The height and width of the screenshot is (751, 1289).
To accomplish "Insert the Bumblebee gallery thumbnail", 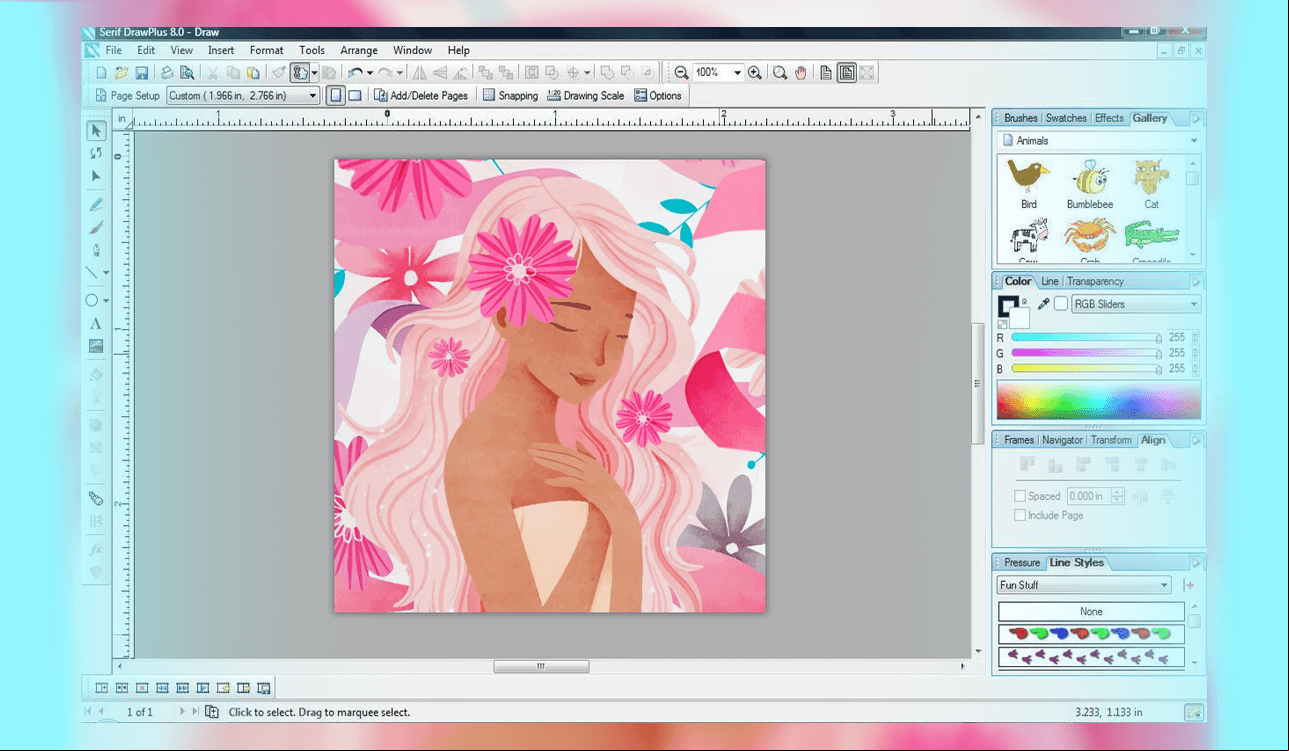I will click(x=1089, y=185).
